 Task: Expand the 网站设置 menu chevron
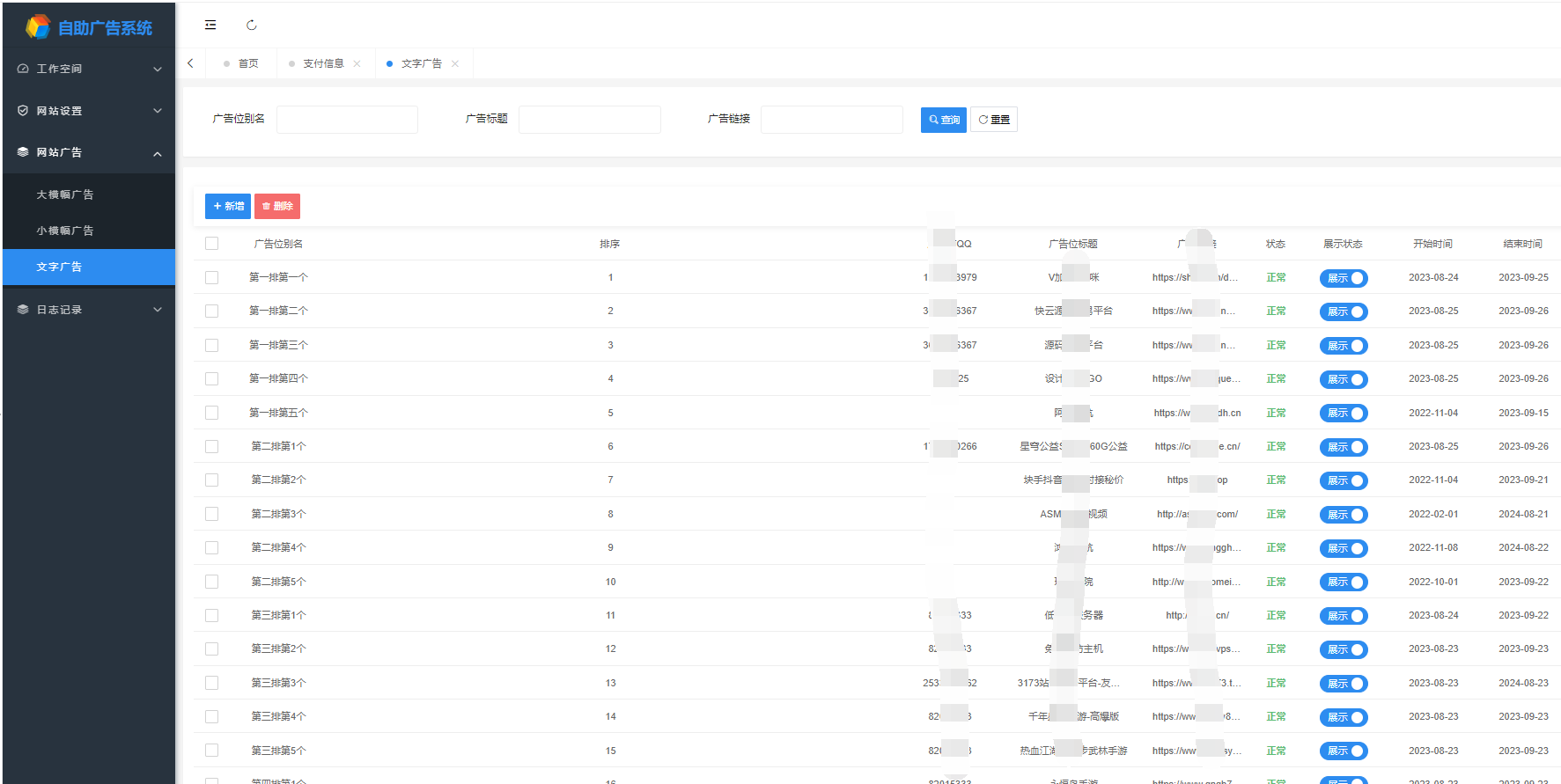[158, 111]
